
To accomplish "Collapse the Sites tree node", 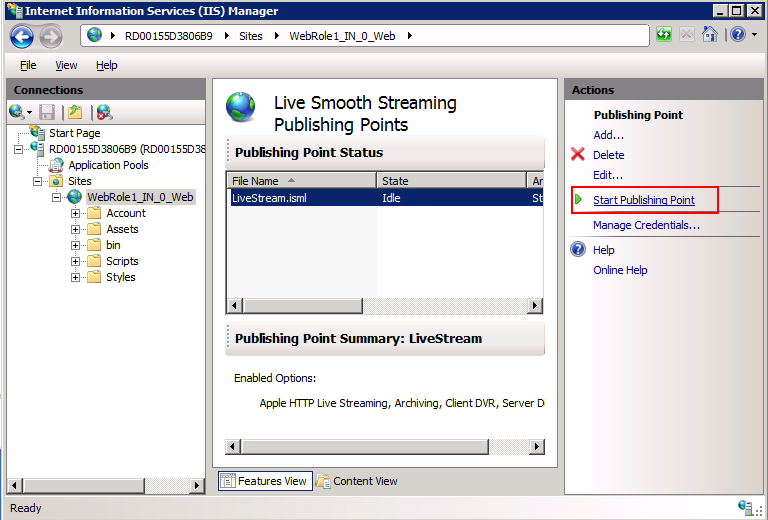I will click(37, 181).
